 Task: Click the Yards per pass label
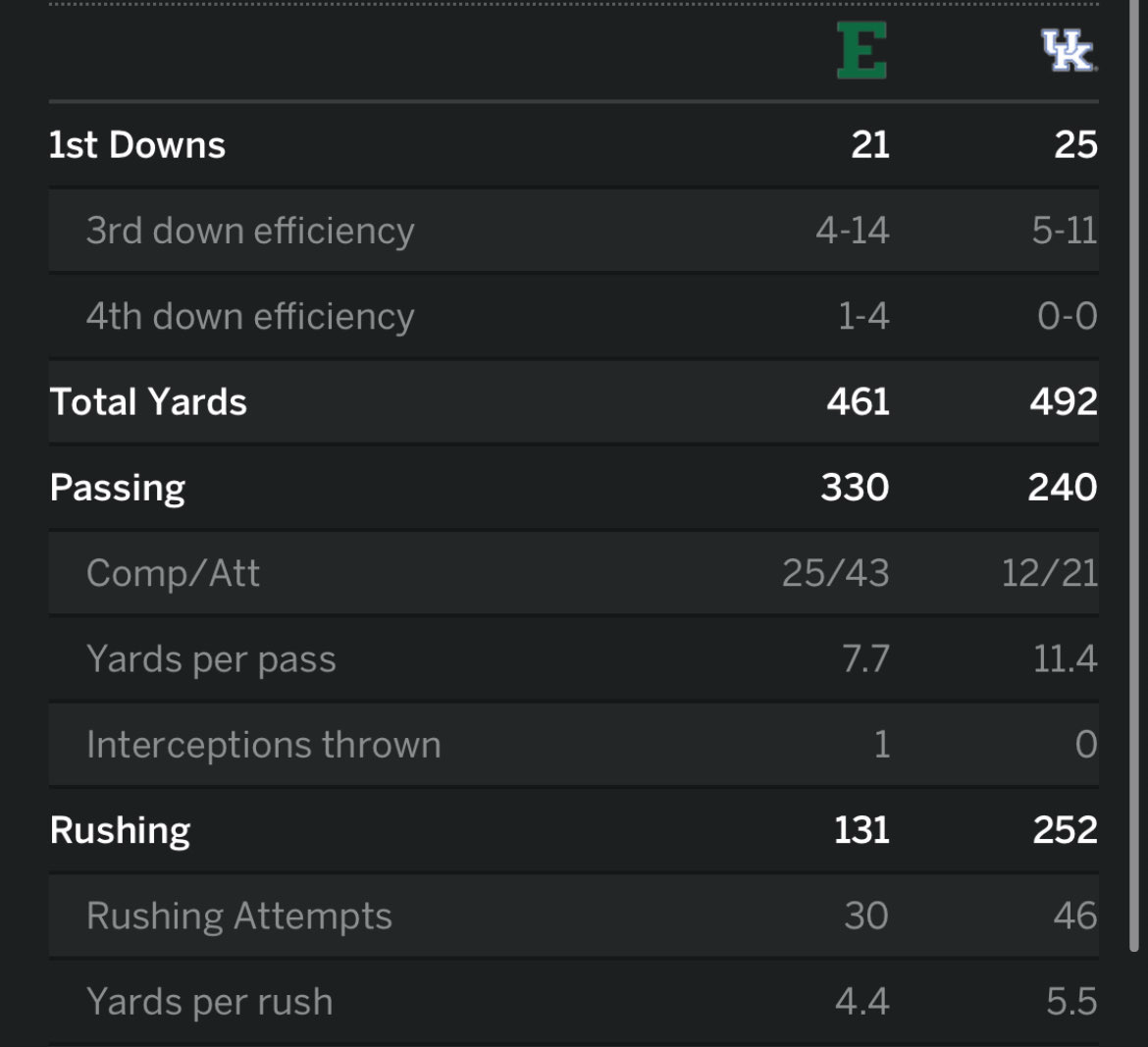click(x=211, y=659)
